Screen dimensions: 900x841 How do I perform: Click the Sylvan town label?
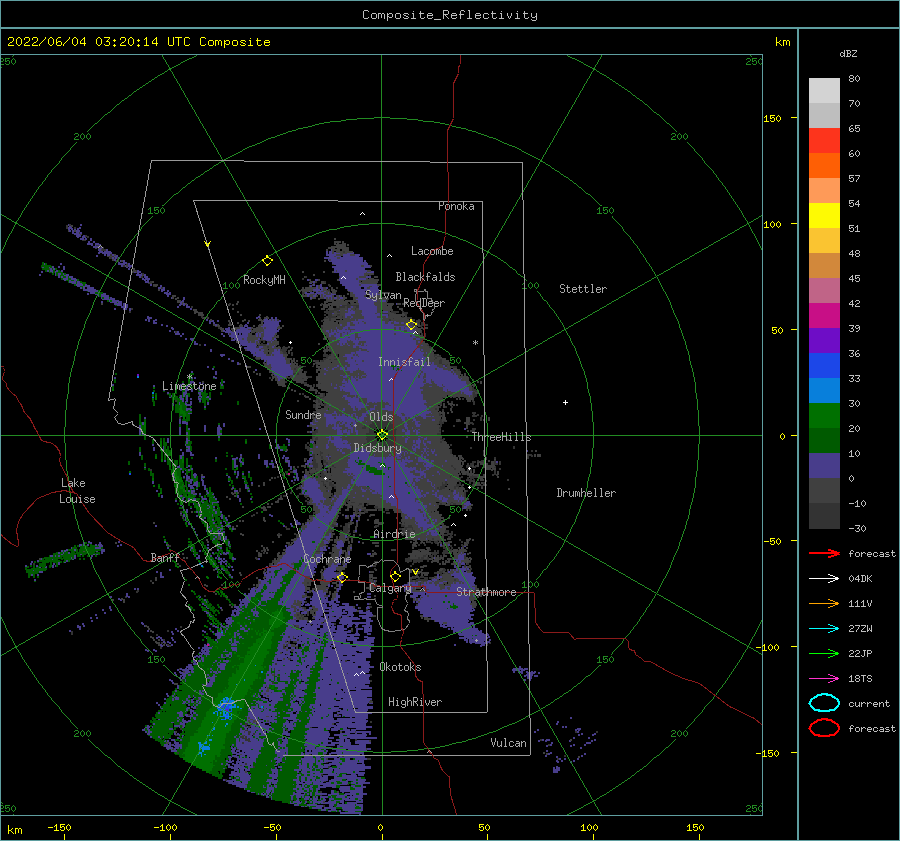click(383, 295)
